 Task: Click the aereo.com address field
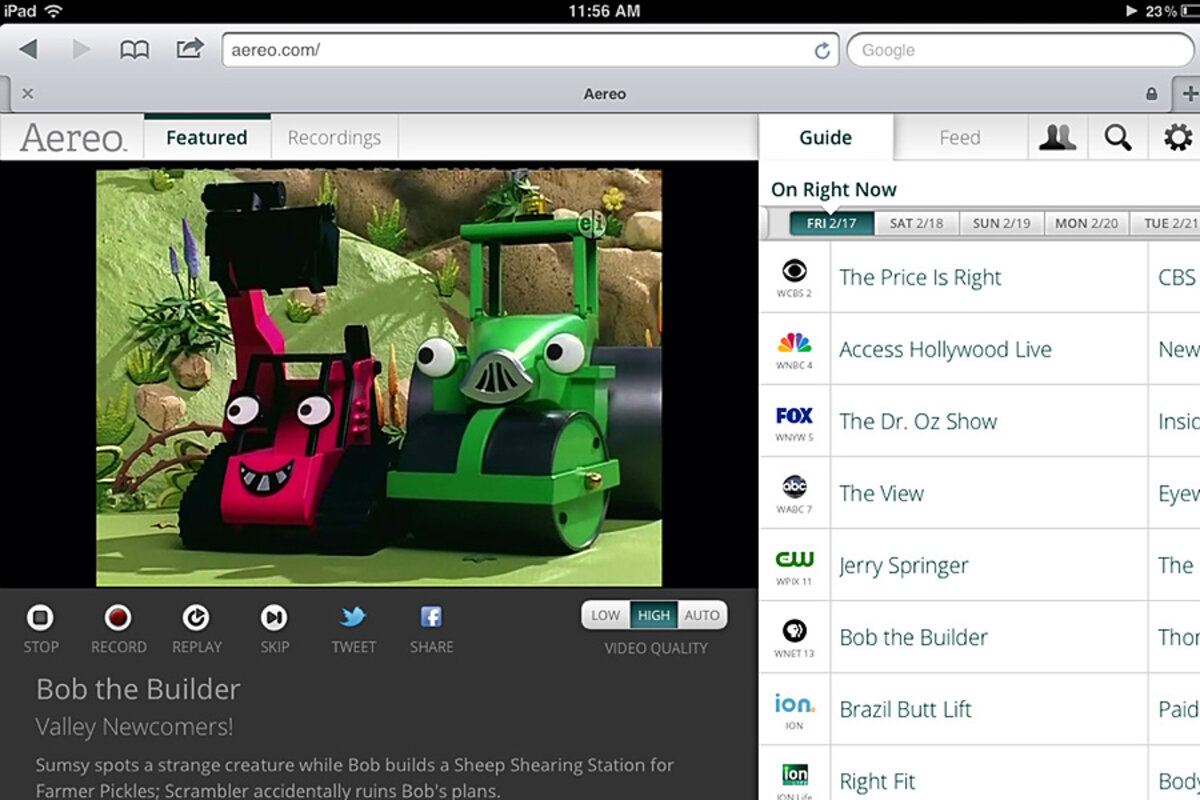pyautogui.click(x=530, y=50)
